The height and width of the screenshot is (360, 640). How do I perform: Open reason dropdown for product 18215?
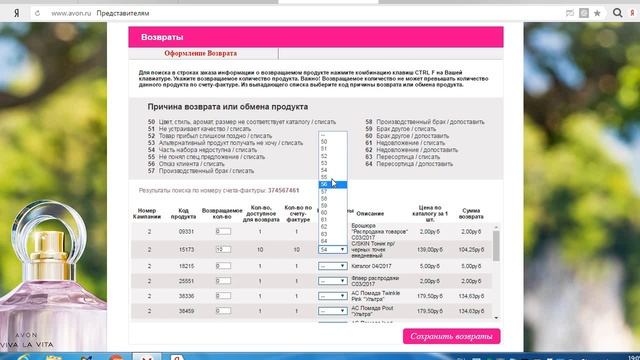click(333, 266)
